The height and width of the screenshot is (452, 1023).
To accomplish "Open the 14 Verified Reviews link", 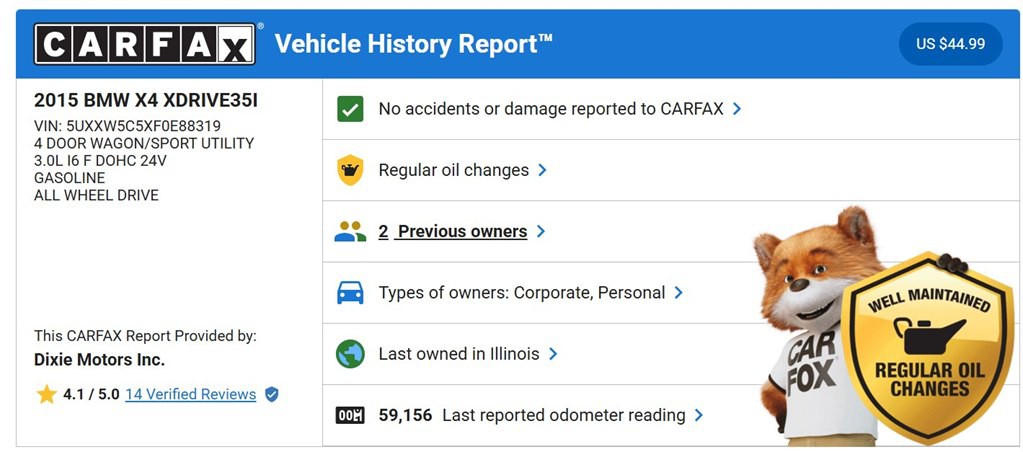I will click(190, 395).
